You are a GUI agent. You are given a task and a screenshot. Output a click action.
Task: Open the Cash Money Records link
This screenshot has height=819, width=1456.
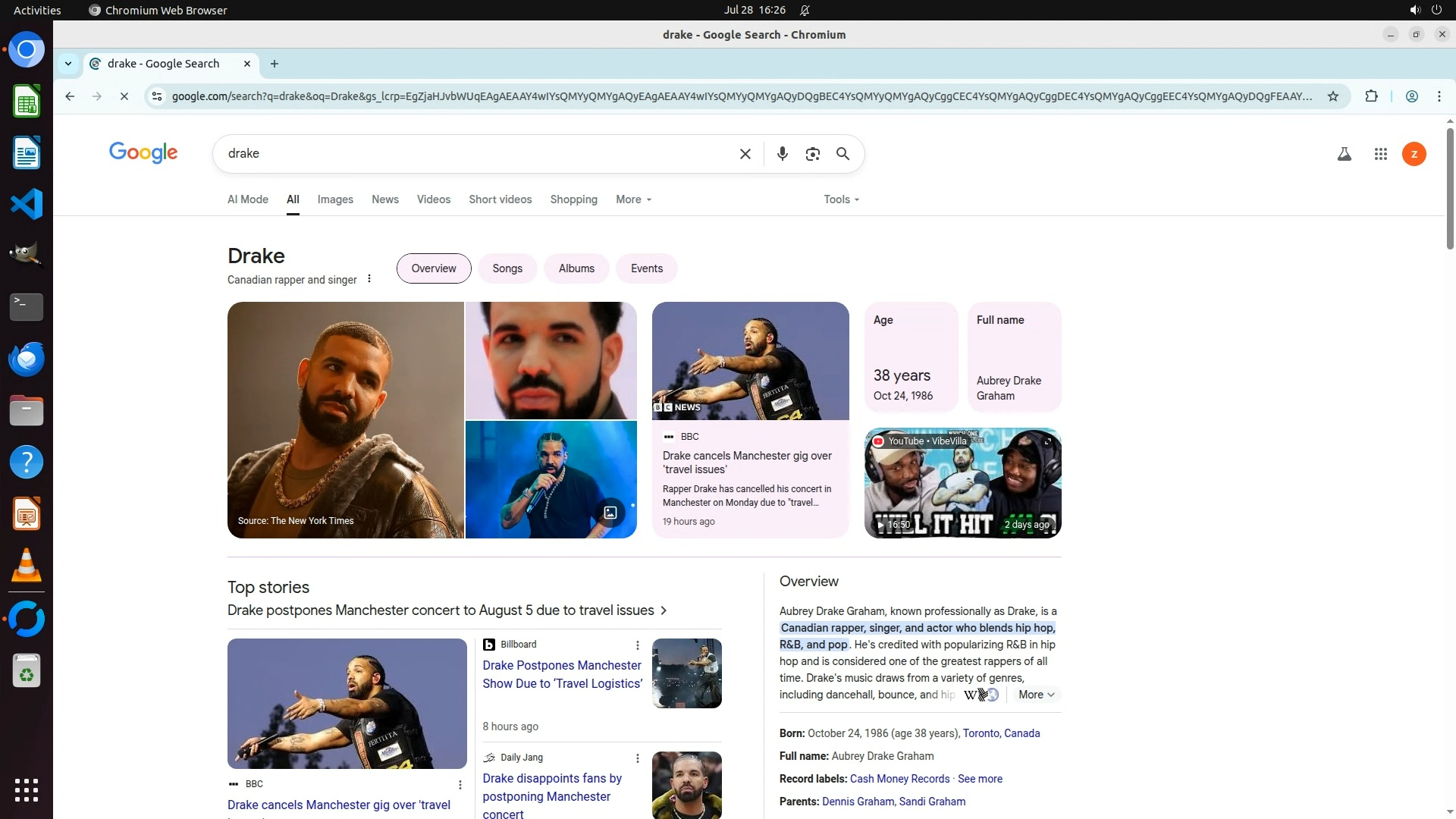(899, 779)
